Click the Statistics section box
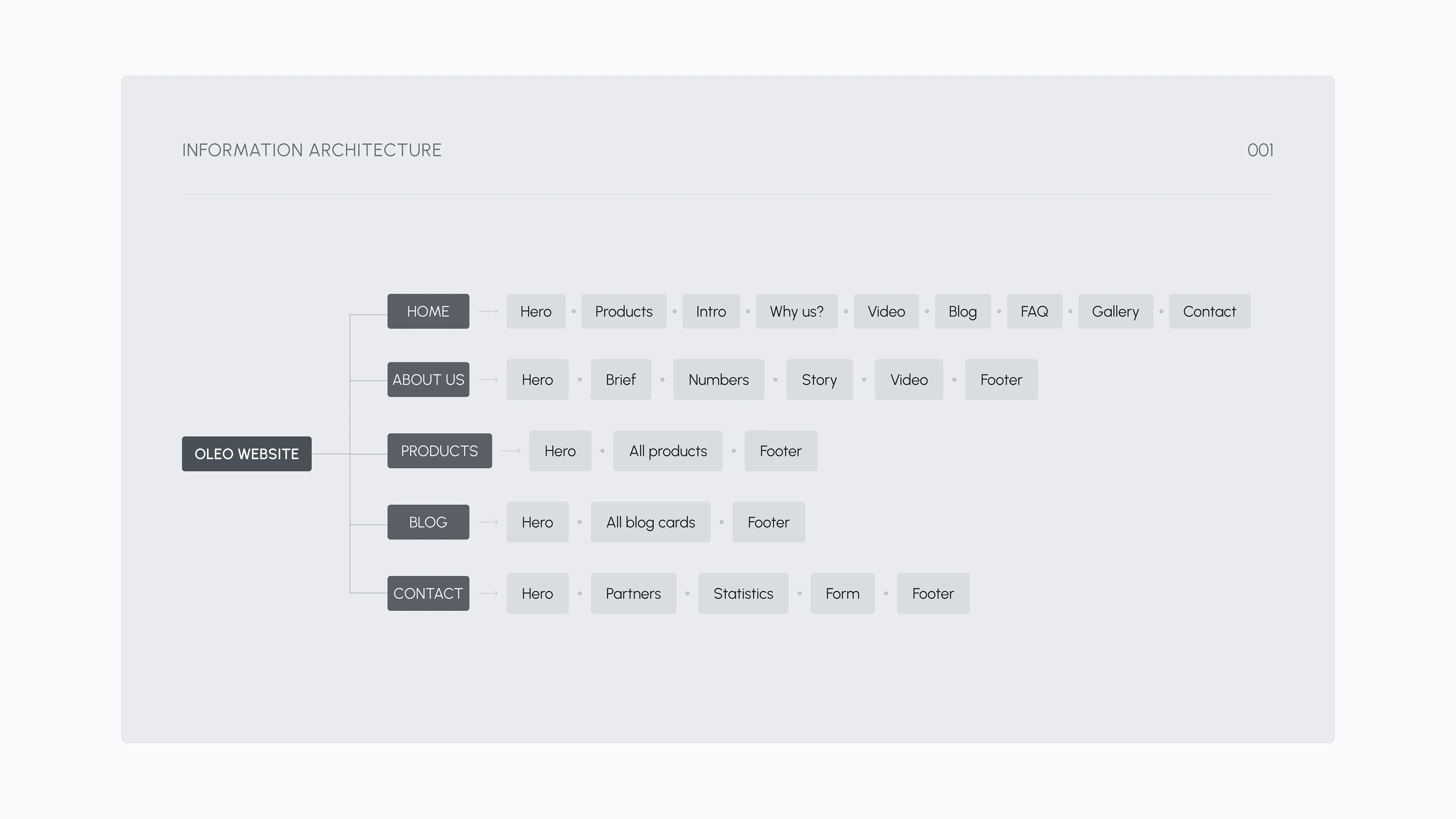This screenshot has height=819, width=1456. pos(743,593)
